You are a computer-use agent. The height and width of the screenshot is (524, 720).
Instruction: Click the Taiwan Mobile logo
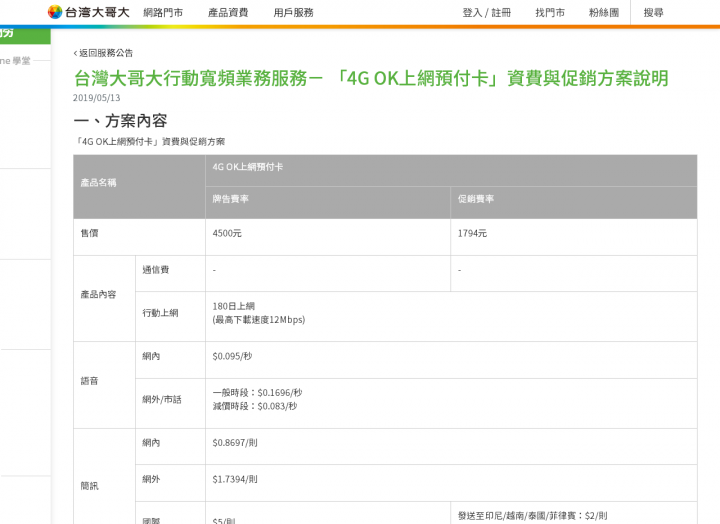89,12
